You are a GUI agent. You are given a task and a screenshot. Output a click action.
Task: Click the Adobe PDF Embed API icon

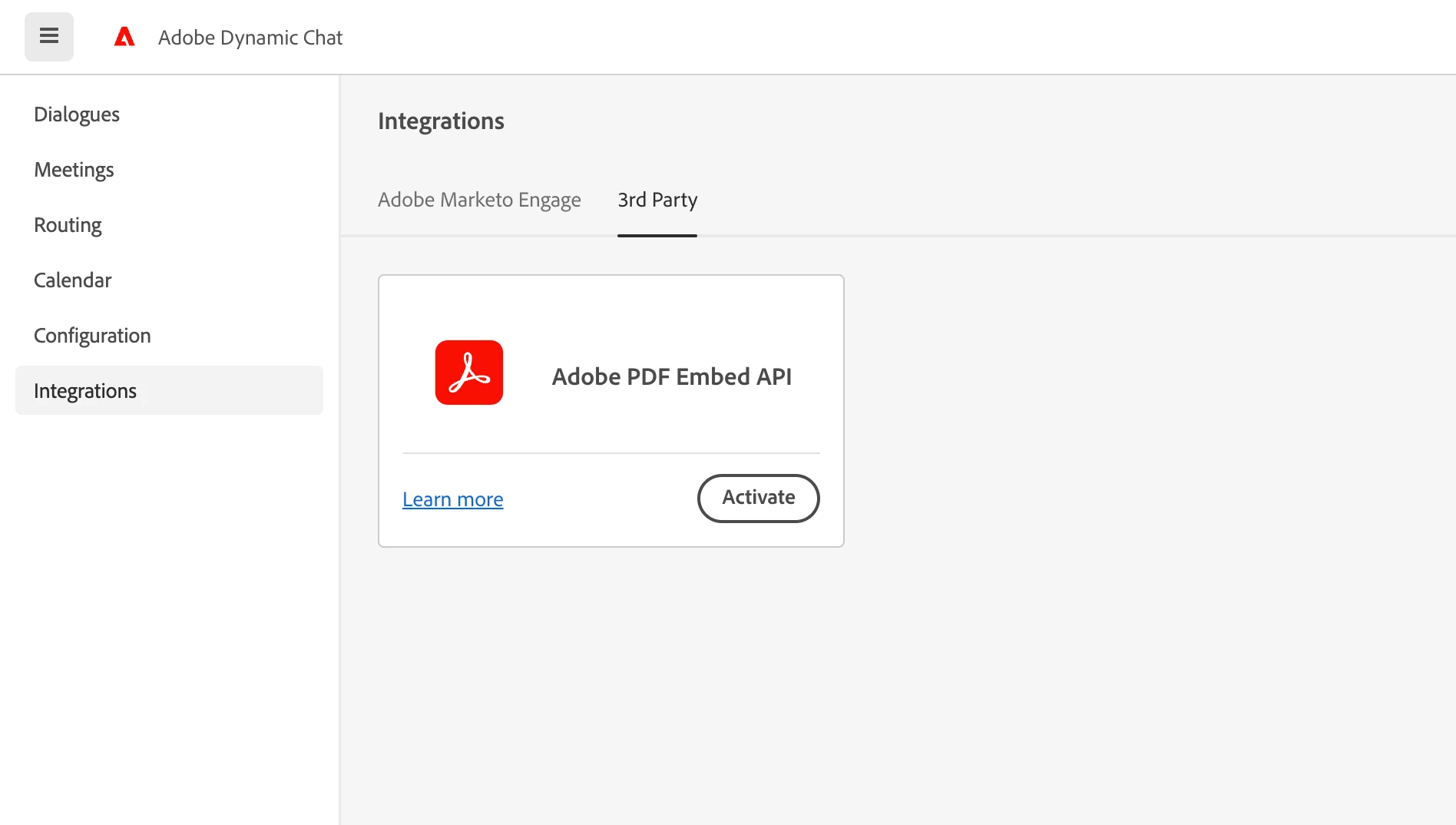(469, 373)
